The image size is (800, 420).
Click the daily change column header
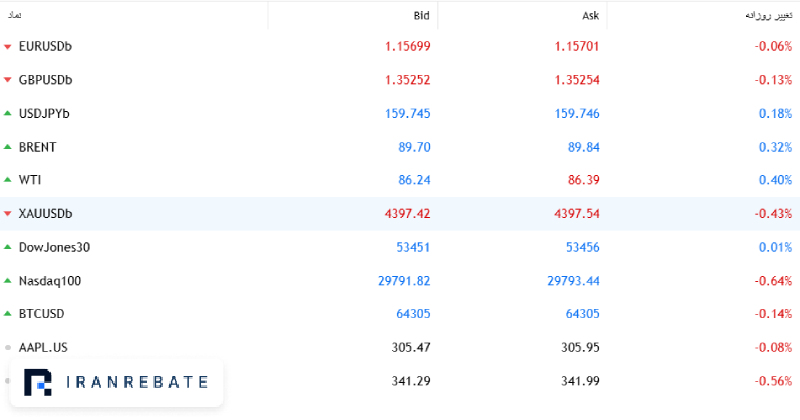[769, 16]
